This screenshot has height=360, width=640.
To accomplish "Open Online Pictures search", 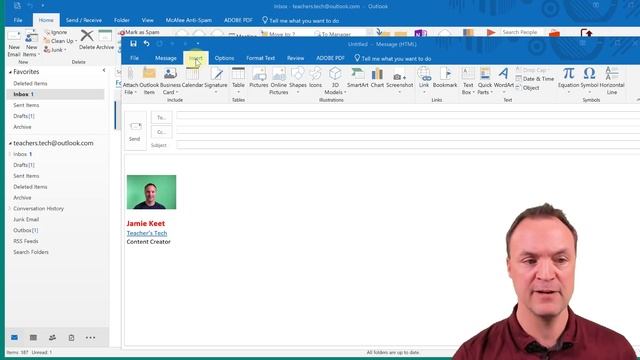I will coord(279,81).
